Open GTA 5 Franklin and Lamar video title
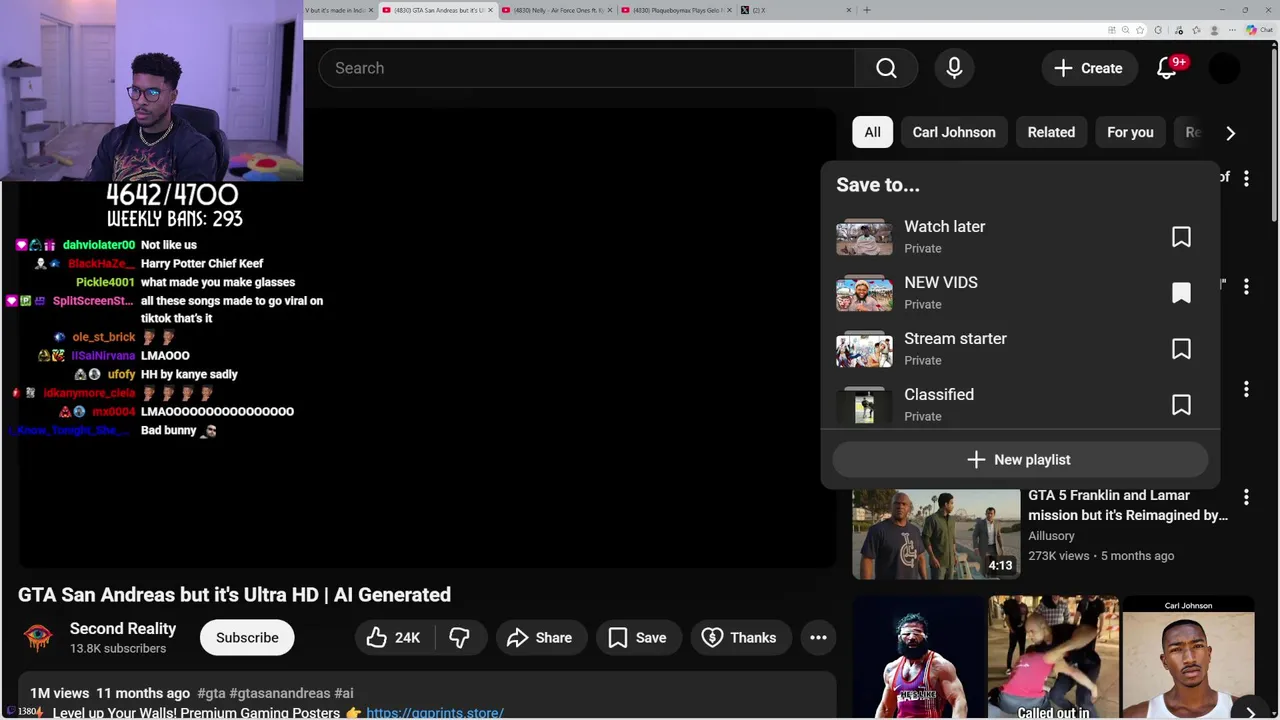Screen dimensions: 1280x720 coord(1128,505)
